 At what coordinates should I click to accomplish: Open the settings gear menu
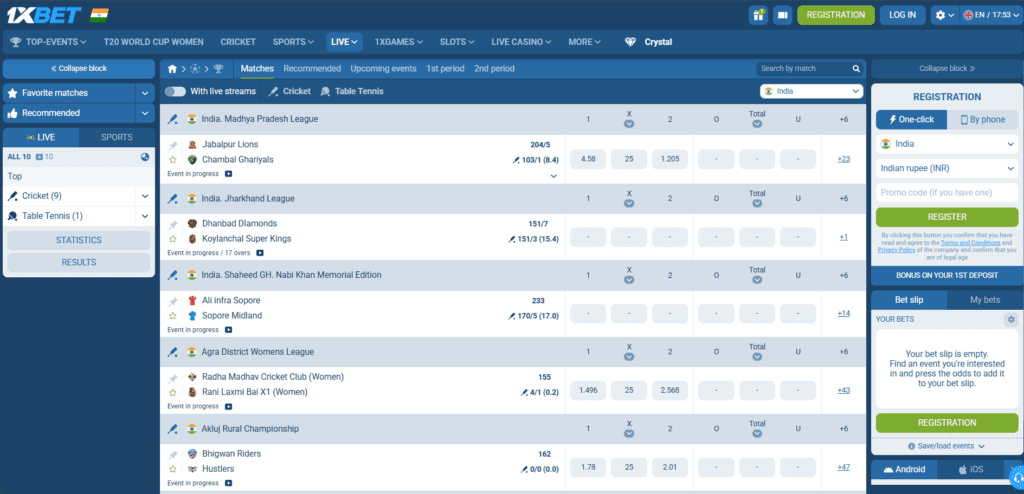point(945,14)
